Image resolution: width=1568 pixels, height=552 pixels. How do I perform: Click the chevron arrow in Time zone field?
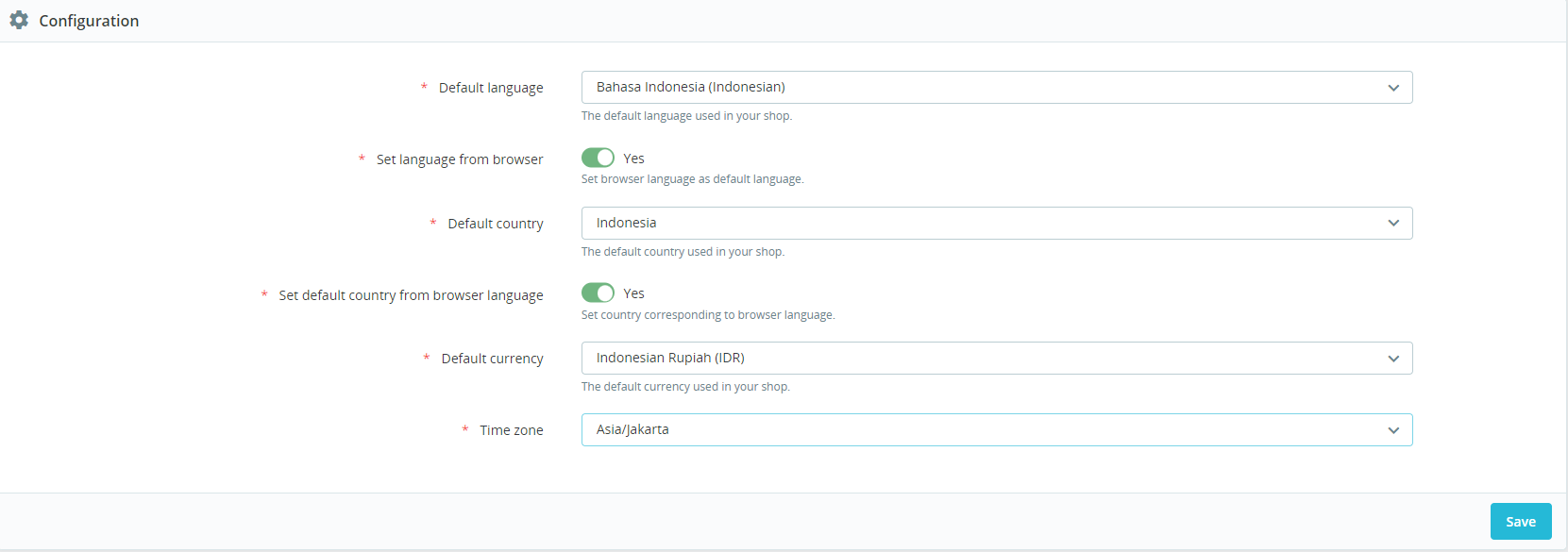[1393, 430]
